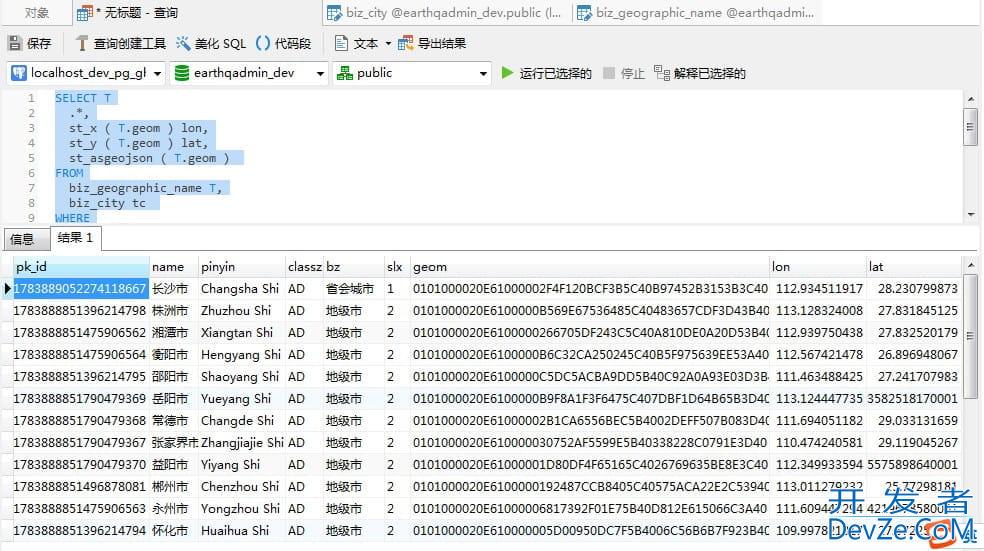Click Beautify SQL (美化 SQL) icon

(x=184, y=44)
